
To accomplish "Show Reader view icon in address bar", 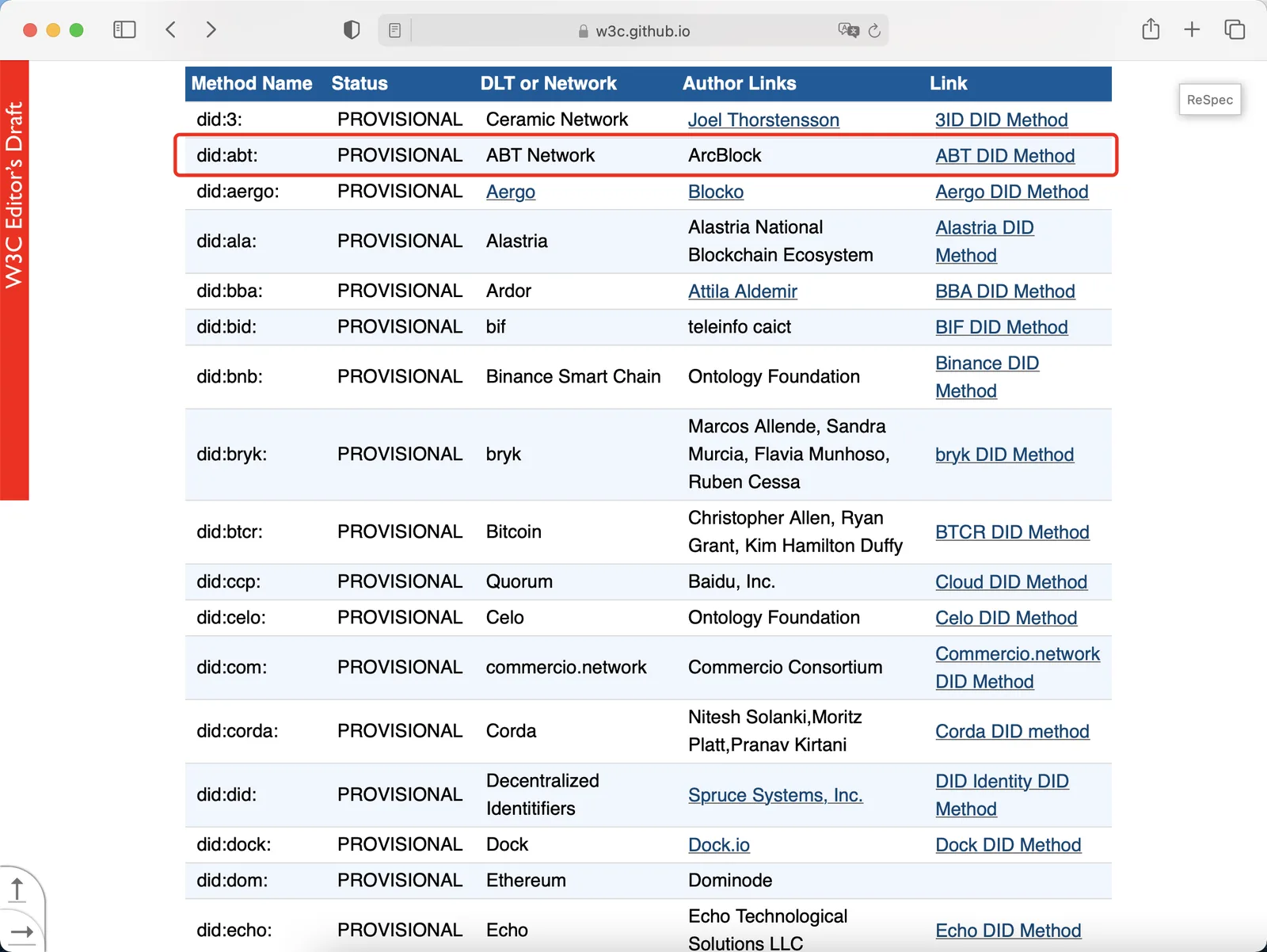I will pos(394,31).
